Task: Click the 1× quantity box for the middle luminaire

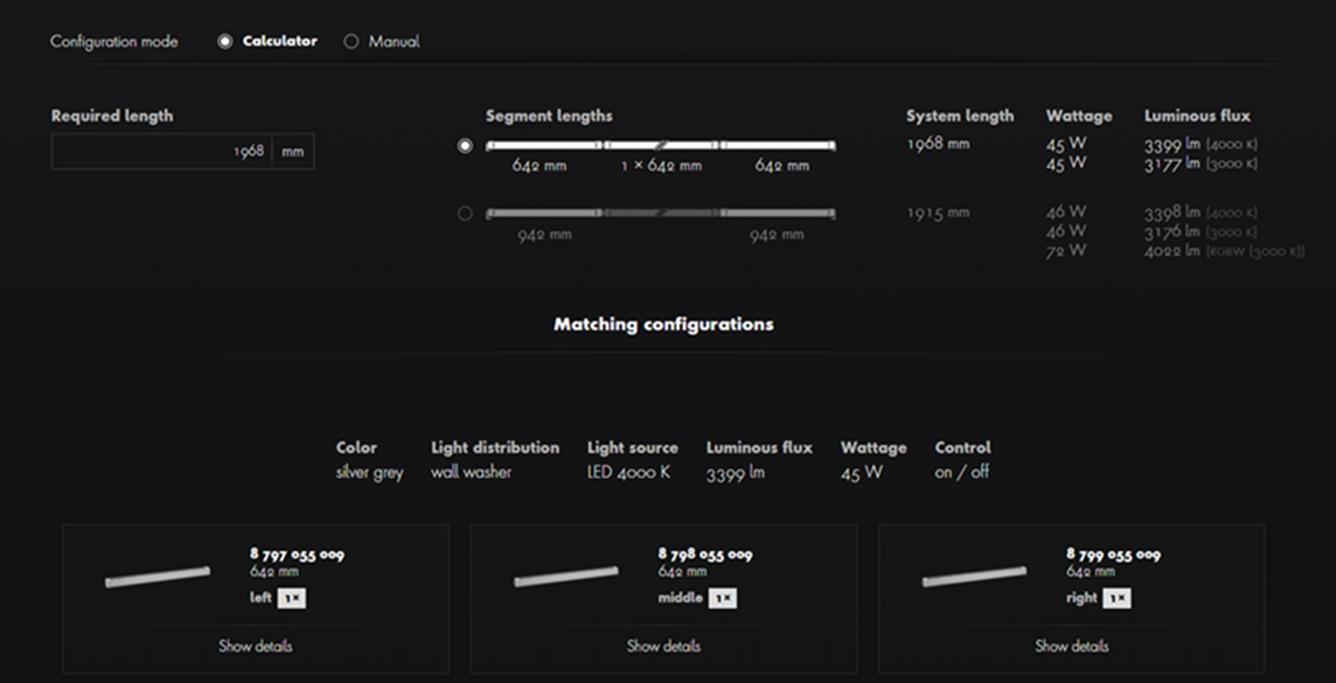Action: point(724,597)
